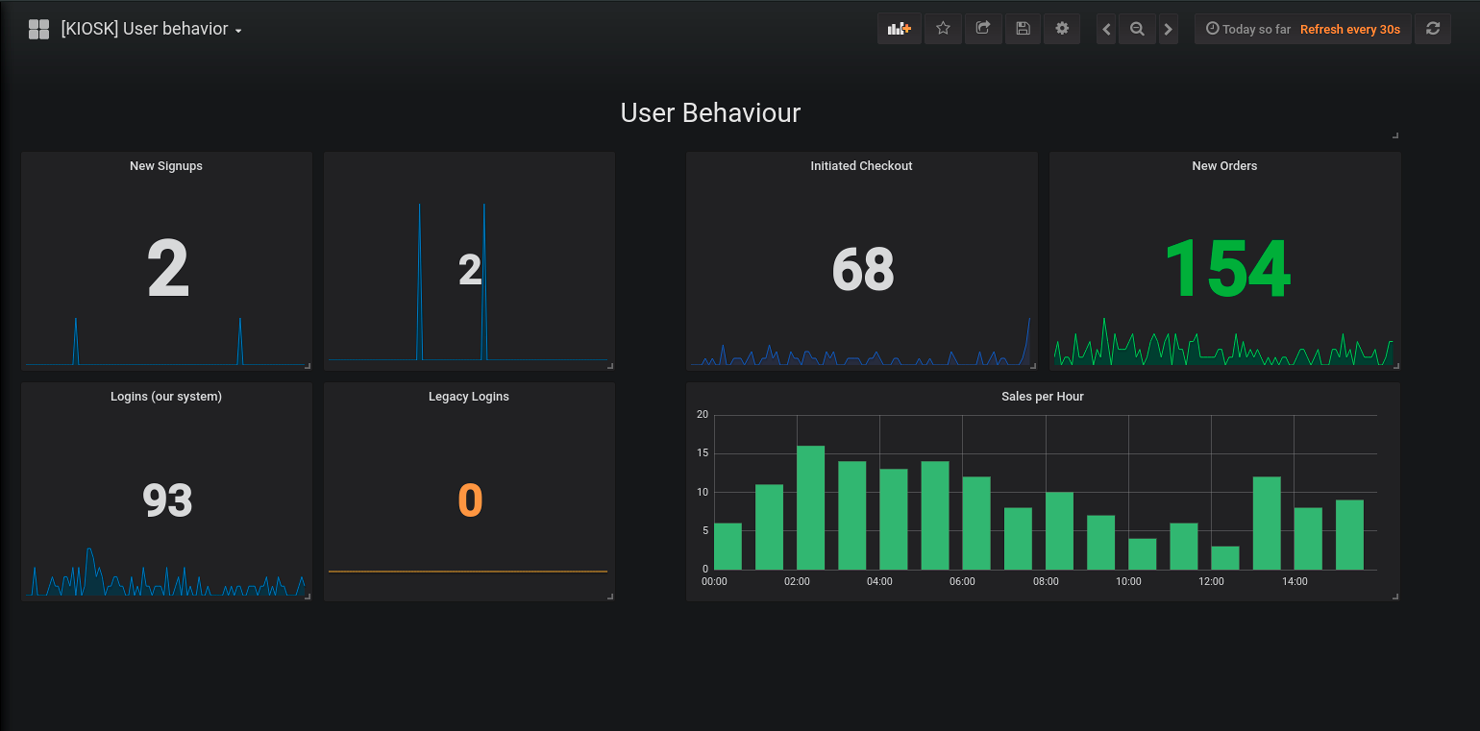
Task: Click the Initiated Checkout value 68
Action: point(863,269)
